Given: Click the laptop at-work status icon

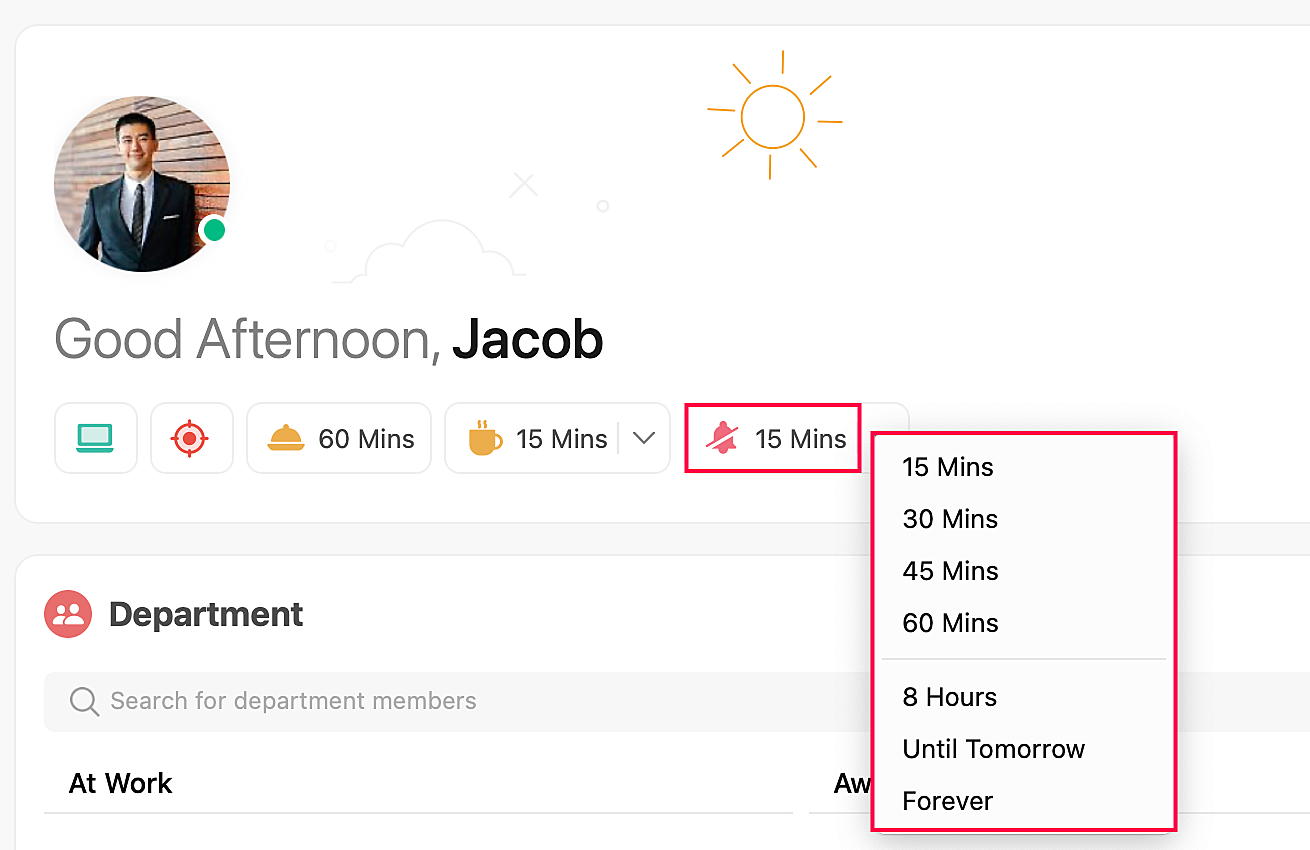Looking at the screenshot, I should (95, 438).
